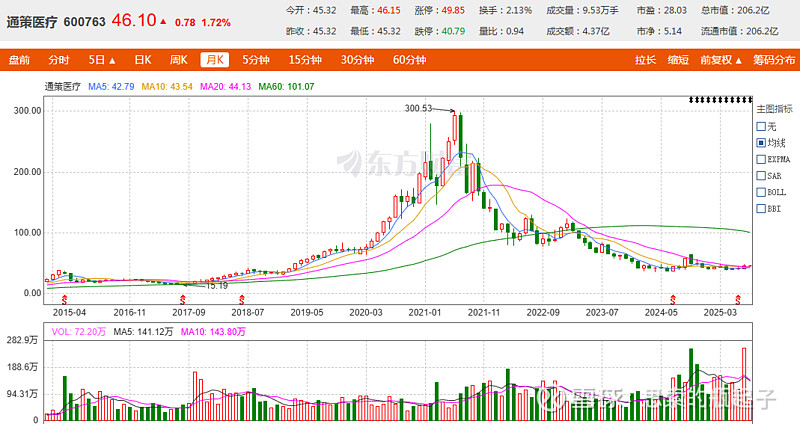Click the volume MA10: 143.80万 label

(213, 332)
